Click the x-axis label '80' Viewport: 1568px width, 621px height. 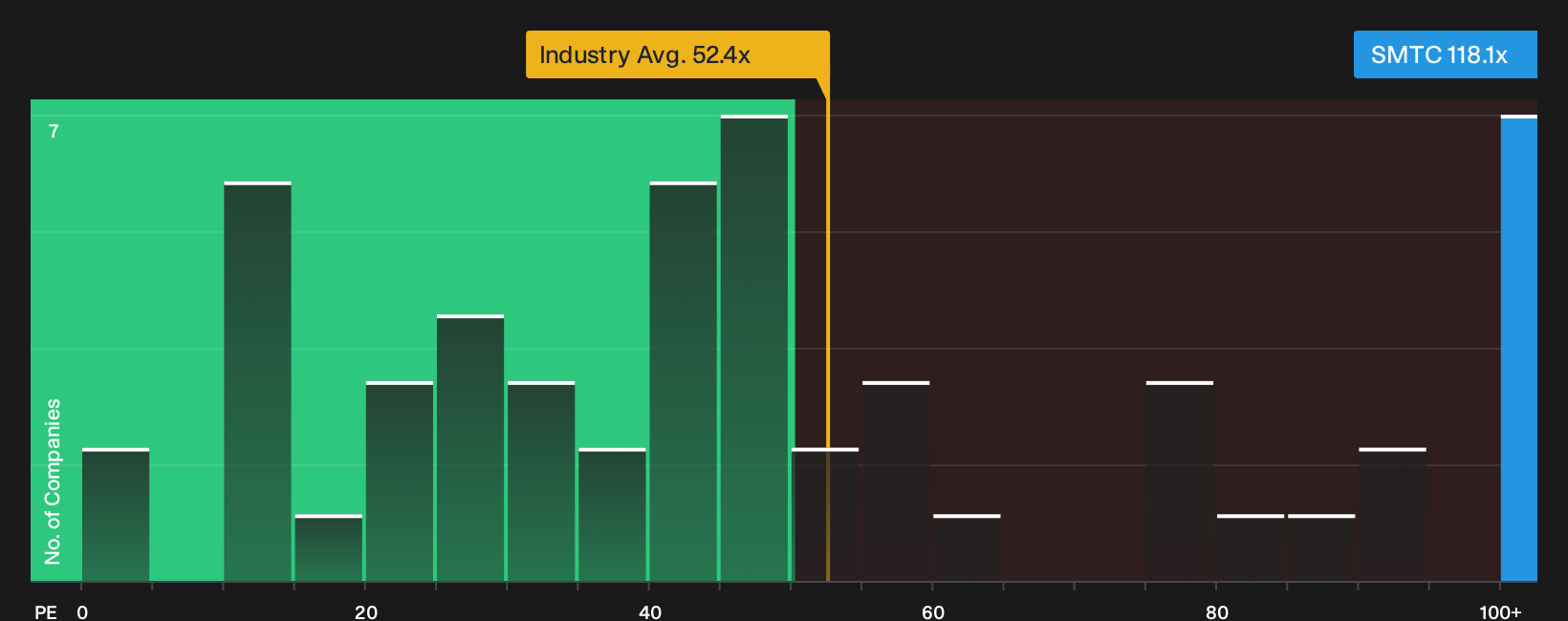tap(1217, 611)
